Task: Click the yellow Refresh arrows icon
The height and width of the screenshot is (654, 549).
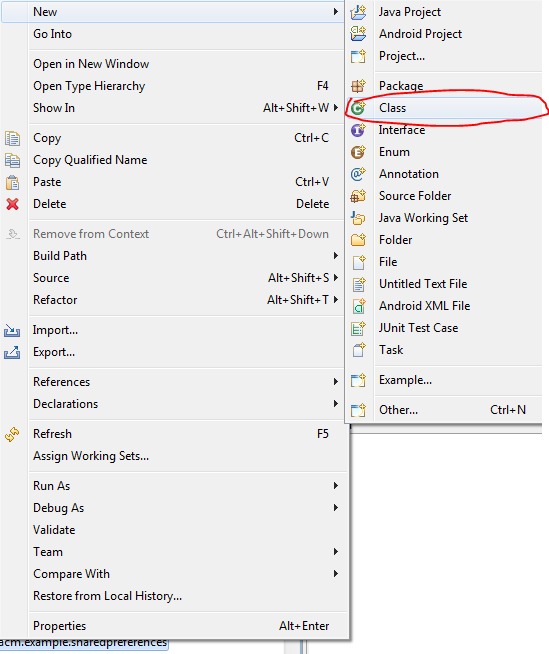Action: click(12, 434)
